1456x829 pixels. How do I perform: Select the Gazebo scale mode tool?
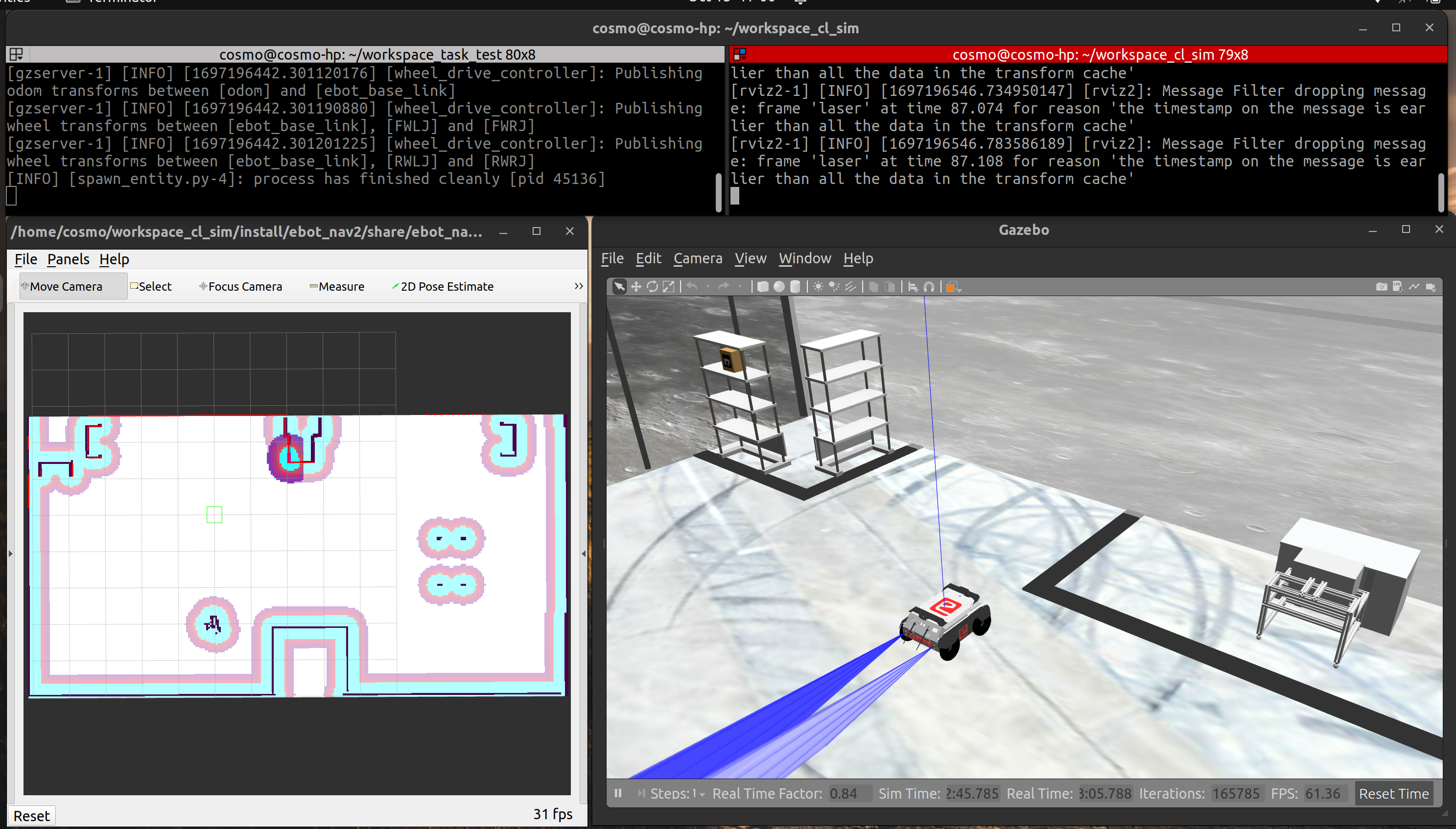click(668, 286)
